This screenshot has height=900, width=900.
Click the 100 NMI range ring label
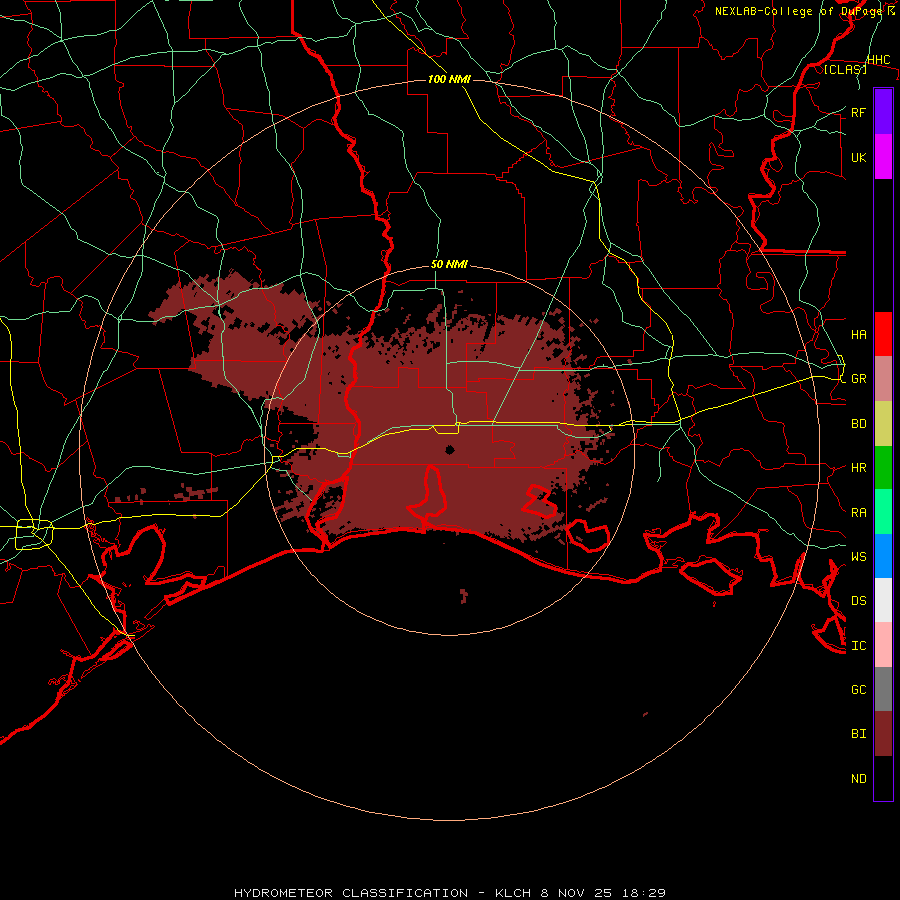coord(449,79)
